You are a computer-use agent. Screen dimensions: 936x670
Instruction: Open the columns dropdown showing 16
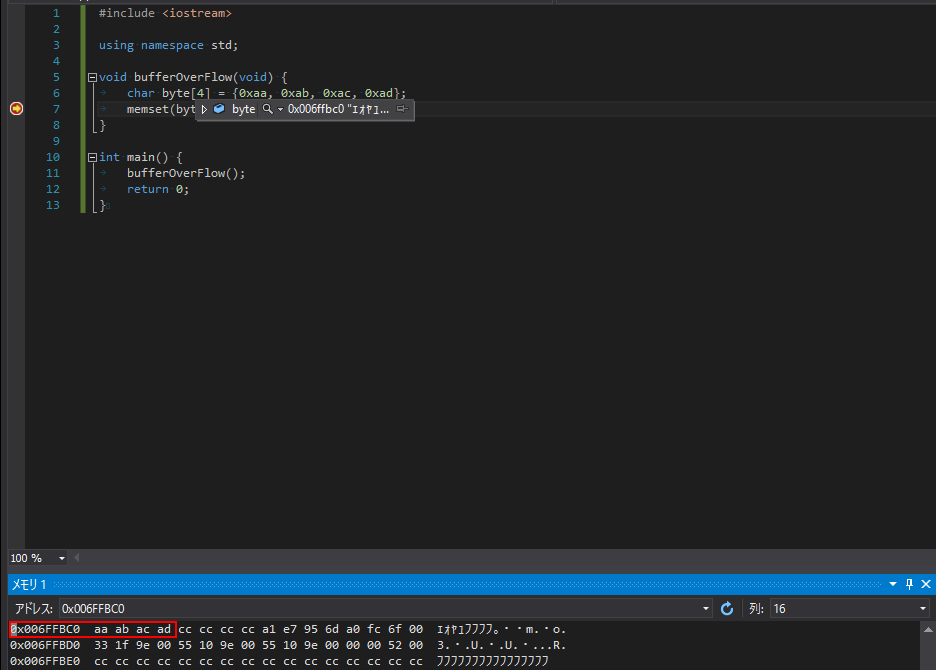click(x=922, y=608)
